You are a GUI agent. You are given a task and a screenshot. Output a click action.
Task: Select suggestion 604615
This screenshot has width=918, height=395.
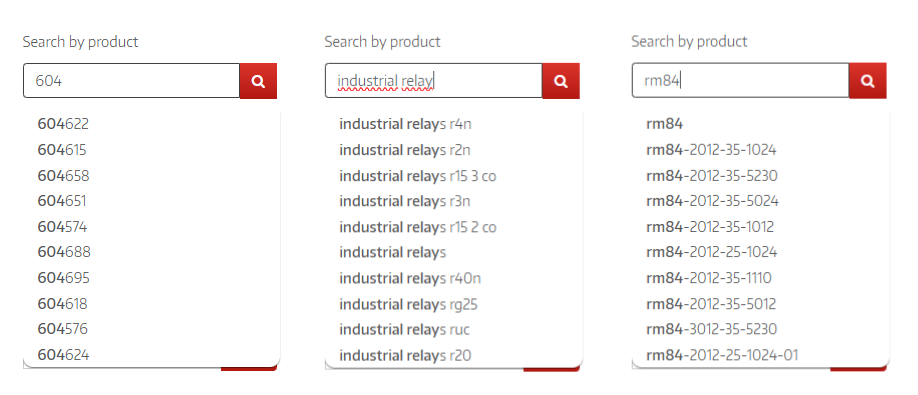point(62,150)
